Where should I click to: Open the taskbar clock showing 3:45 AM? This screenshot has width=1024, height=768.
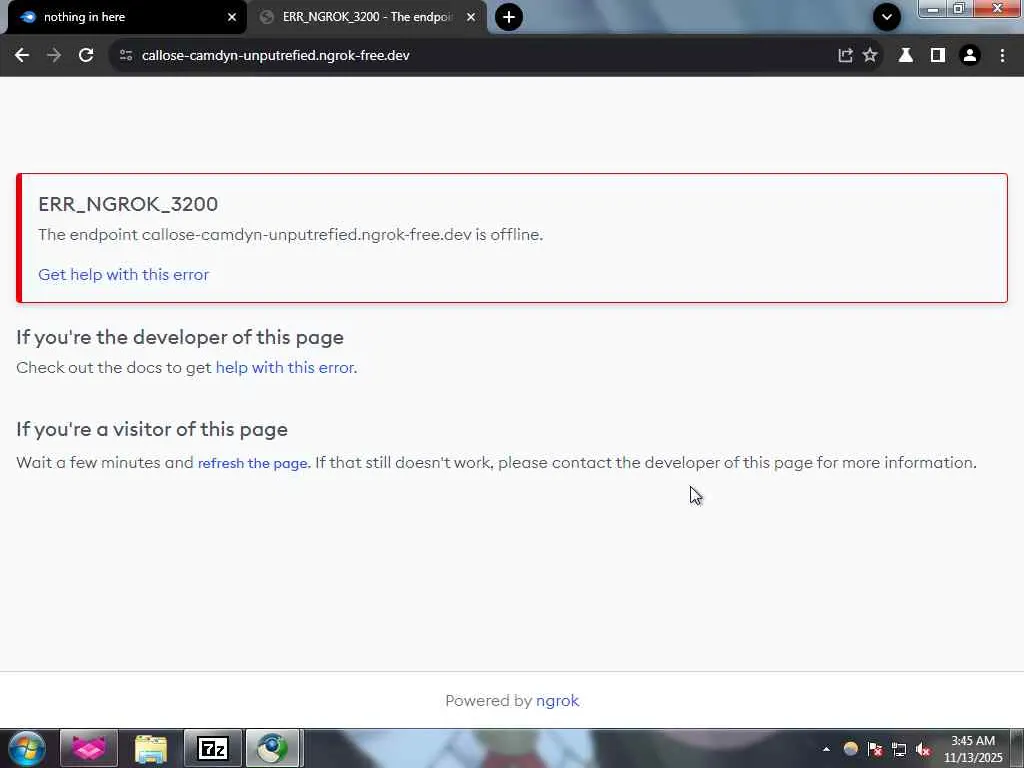coord(973,749)
